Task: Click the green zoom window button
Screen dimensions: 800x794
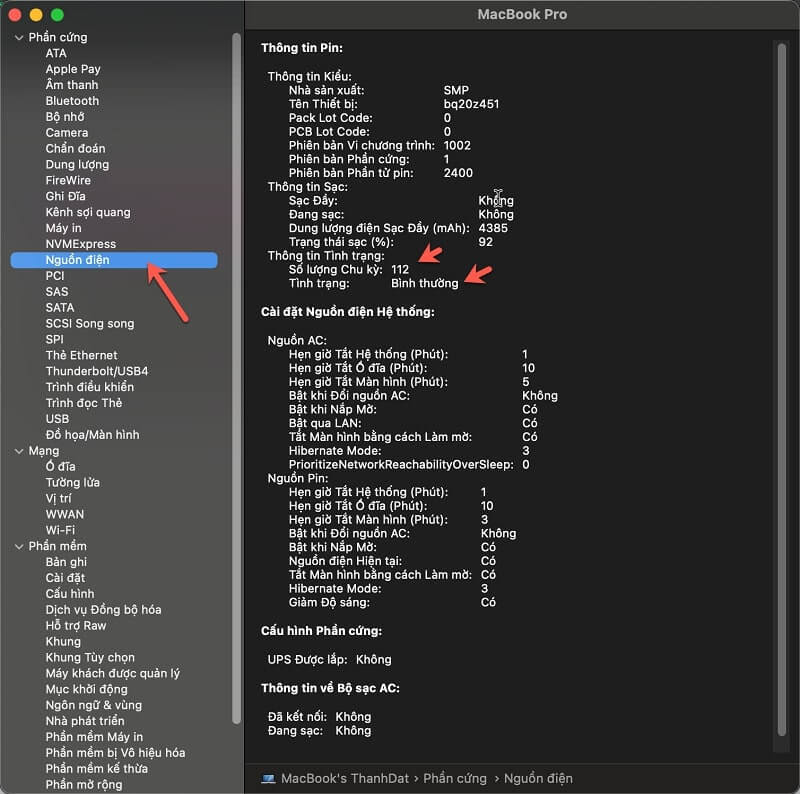Action: point(58,15)
